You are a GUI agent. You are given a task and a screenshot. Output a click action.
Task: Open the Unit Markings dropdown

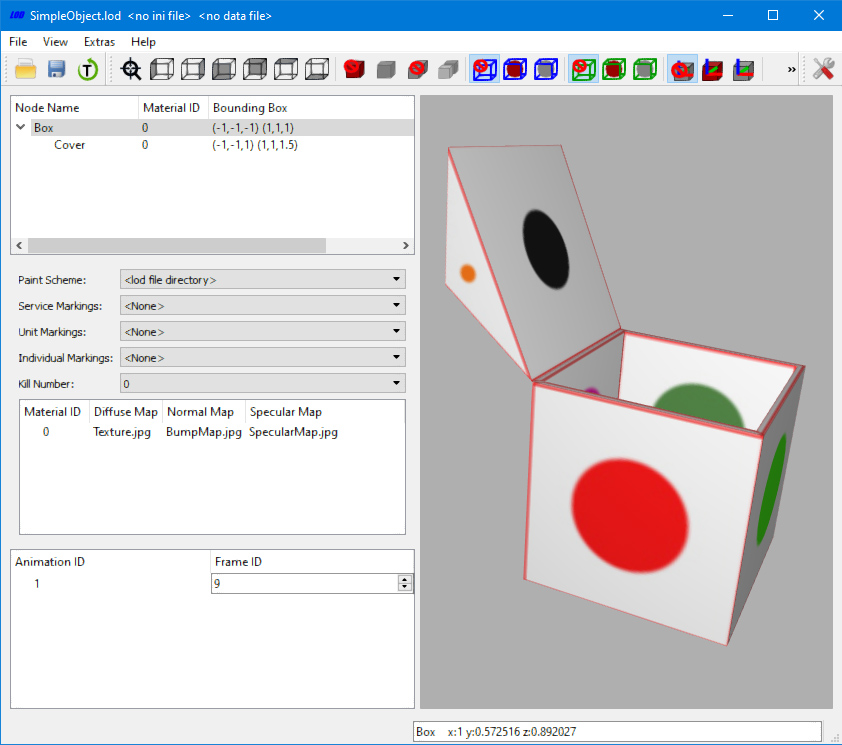[263, 331]
